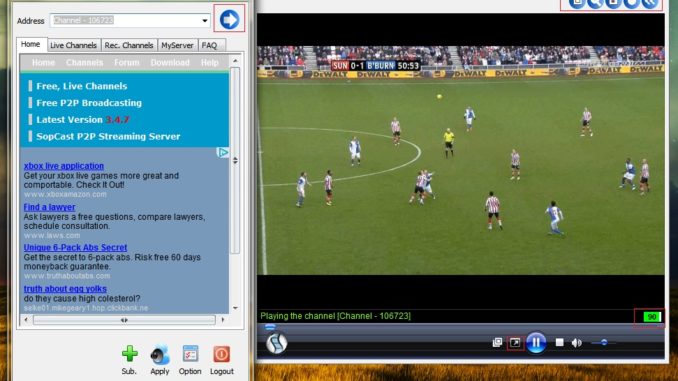Click Home in the web page navigation

point(43,63)
